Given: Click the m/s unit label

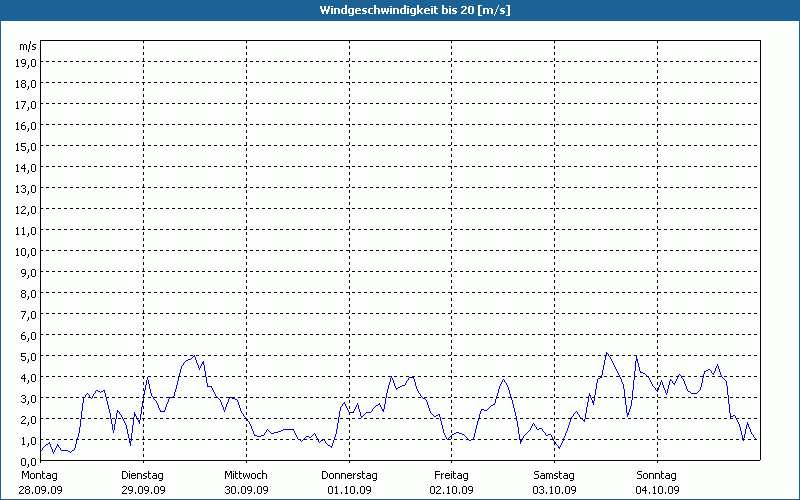Looking at the screenshot, I should (28, 47).
